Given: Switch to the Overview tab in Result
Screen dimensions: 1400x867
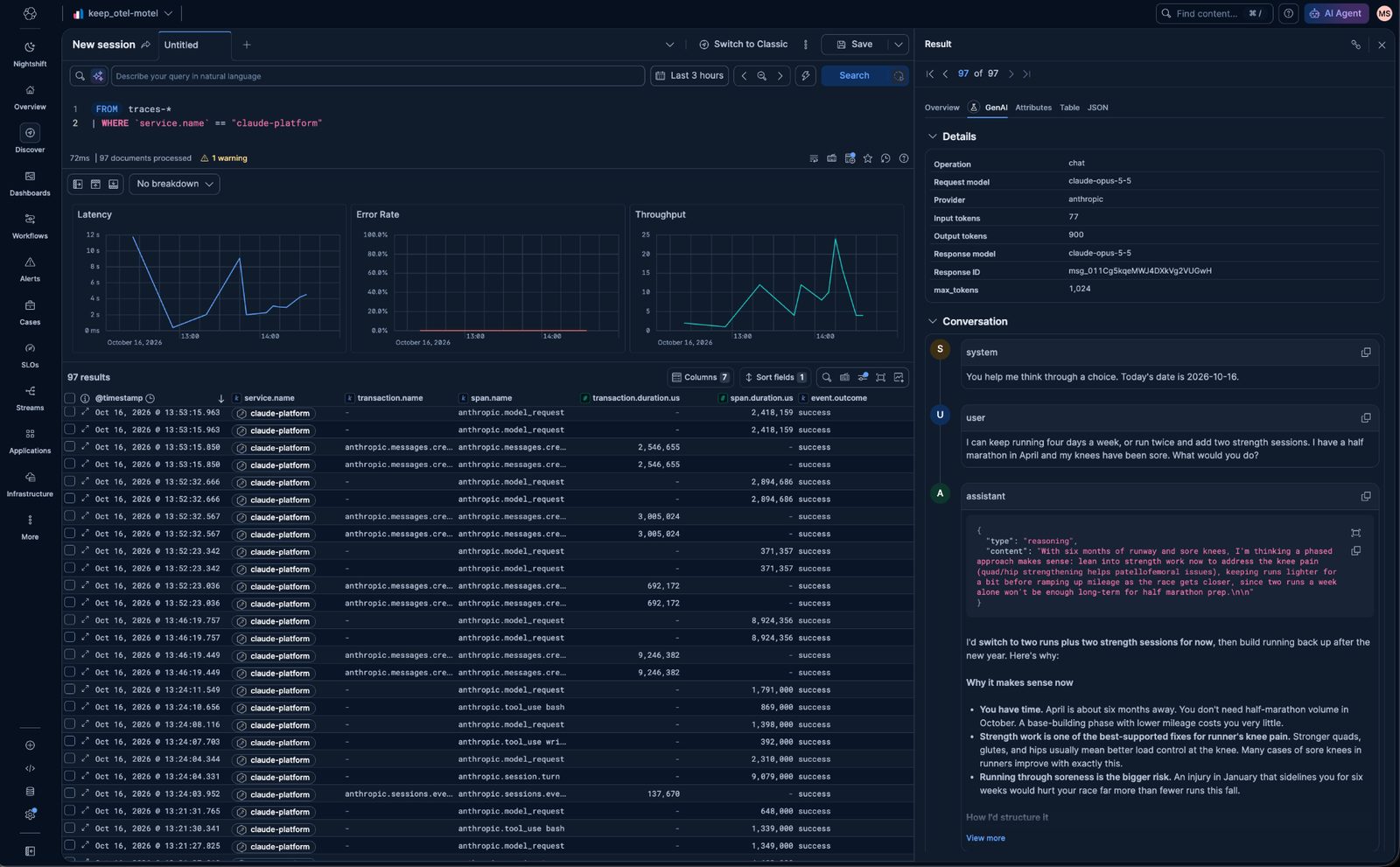Looking at the screenshot, I should tap(941, 108).
